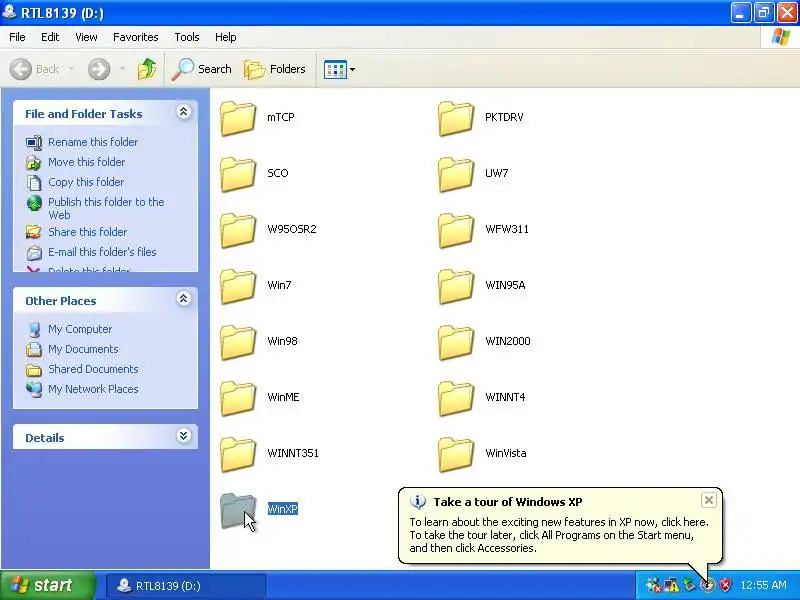The height and width of the screenshot is (600, 800).
Task: Select the WinME folder icon
Action: click(238, 399)
